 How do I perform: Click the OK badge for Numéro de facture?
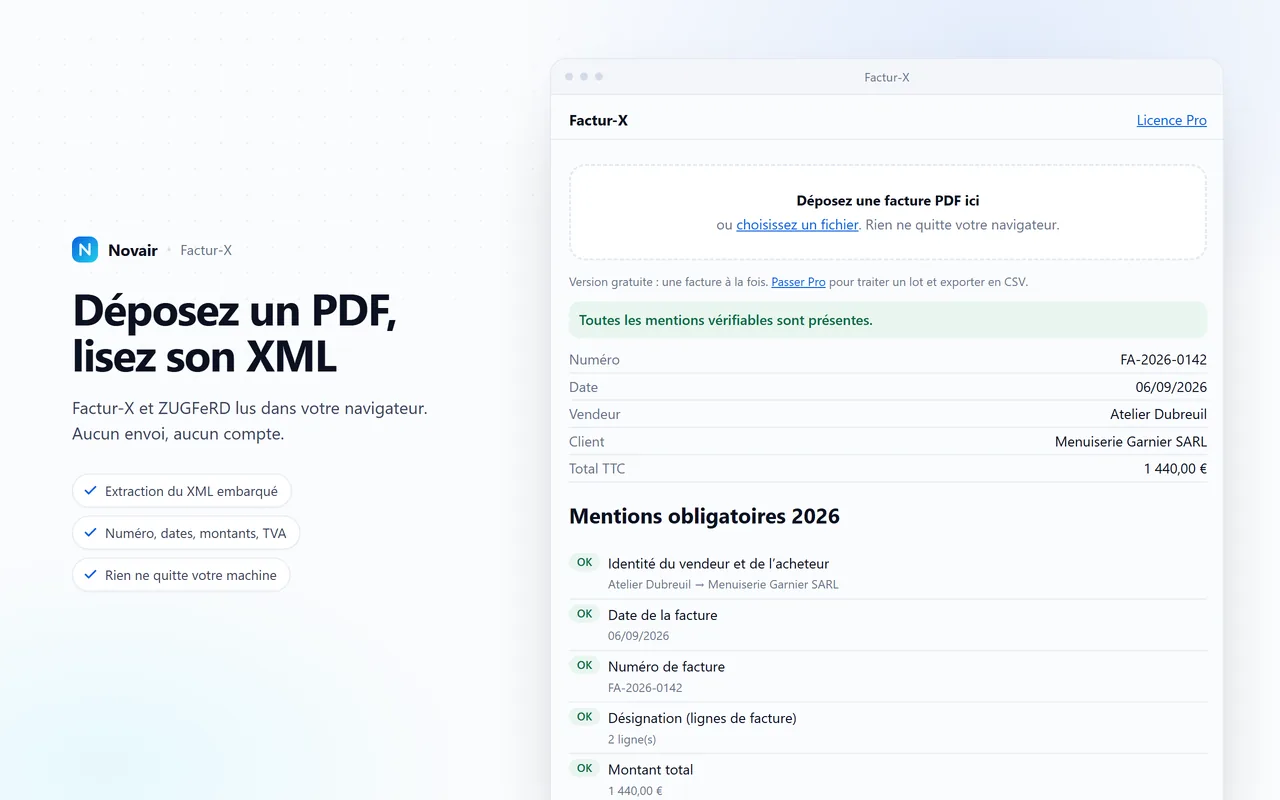pyautogui.click(x=585, y=665)
